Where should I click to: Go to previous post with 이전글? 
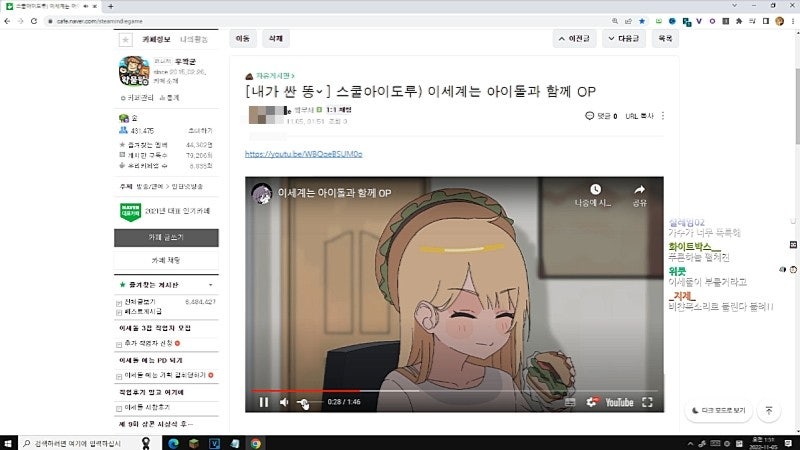[574, 38]
